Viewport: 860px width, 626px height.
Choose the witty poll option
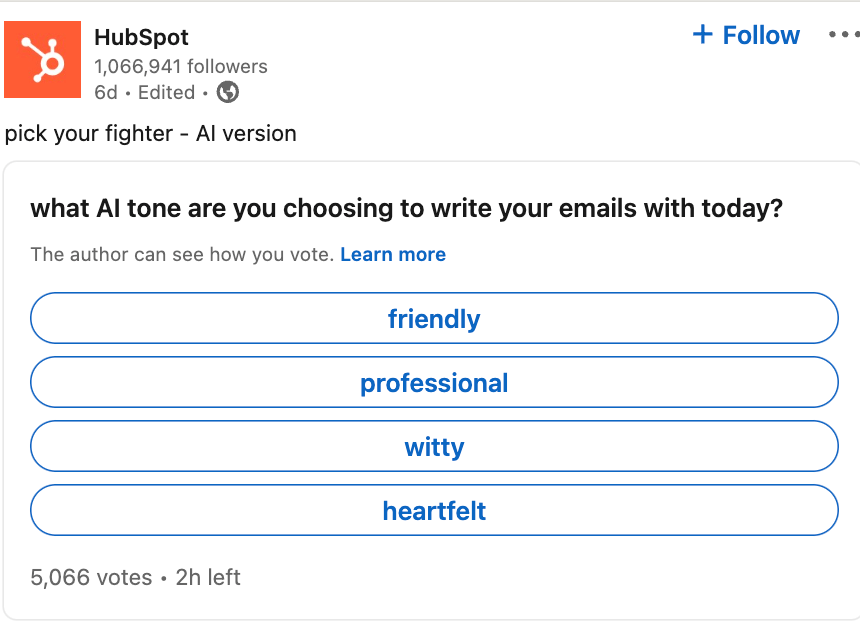pos(434,447)
